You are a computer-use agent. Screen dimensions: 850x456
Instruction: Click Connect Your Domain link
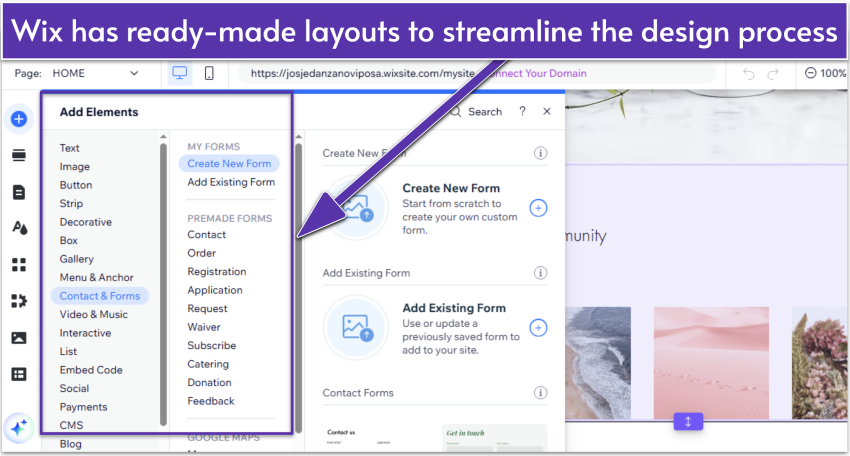click(x=537, y=73)
